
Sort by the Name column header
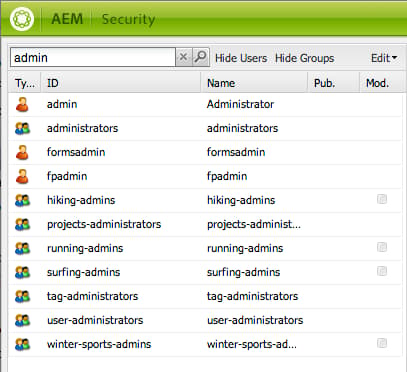254,83
